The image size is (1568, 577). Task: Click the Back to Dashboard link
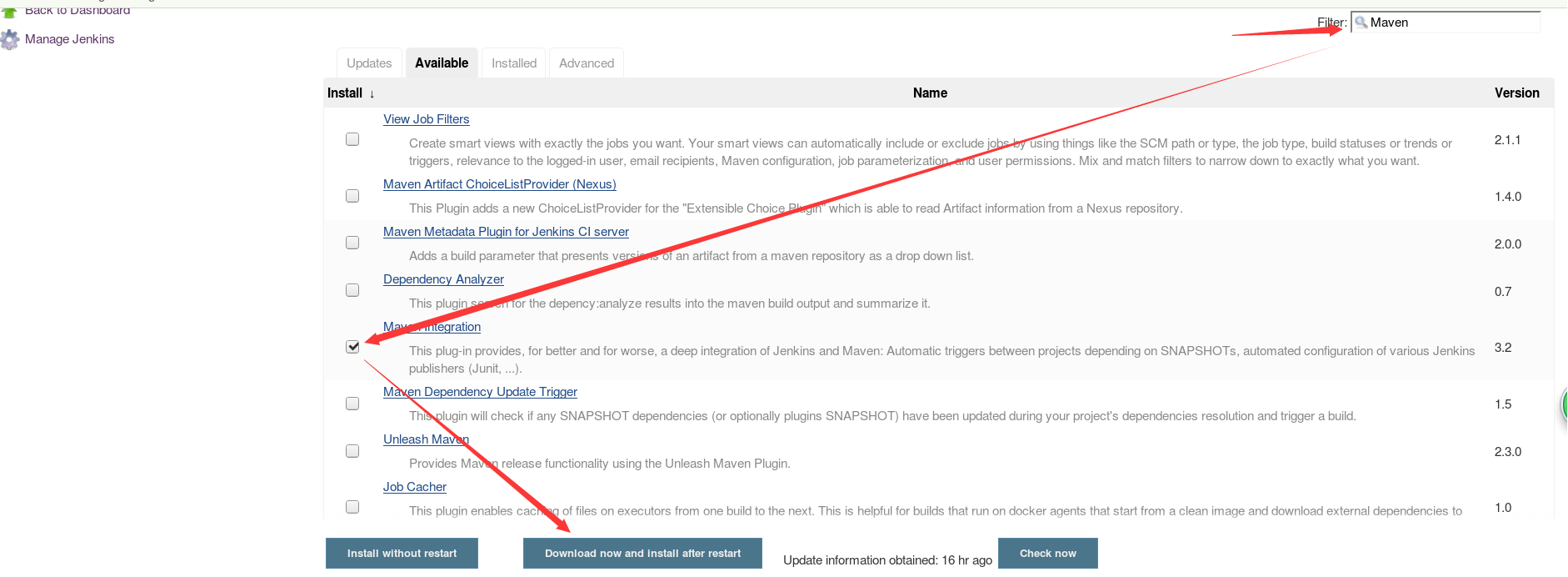(x=77, y=11)
